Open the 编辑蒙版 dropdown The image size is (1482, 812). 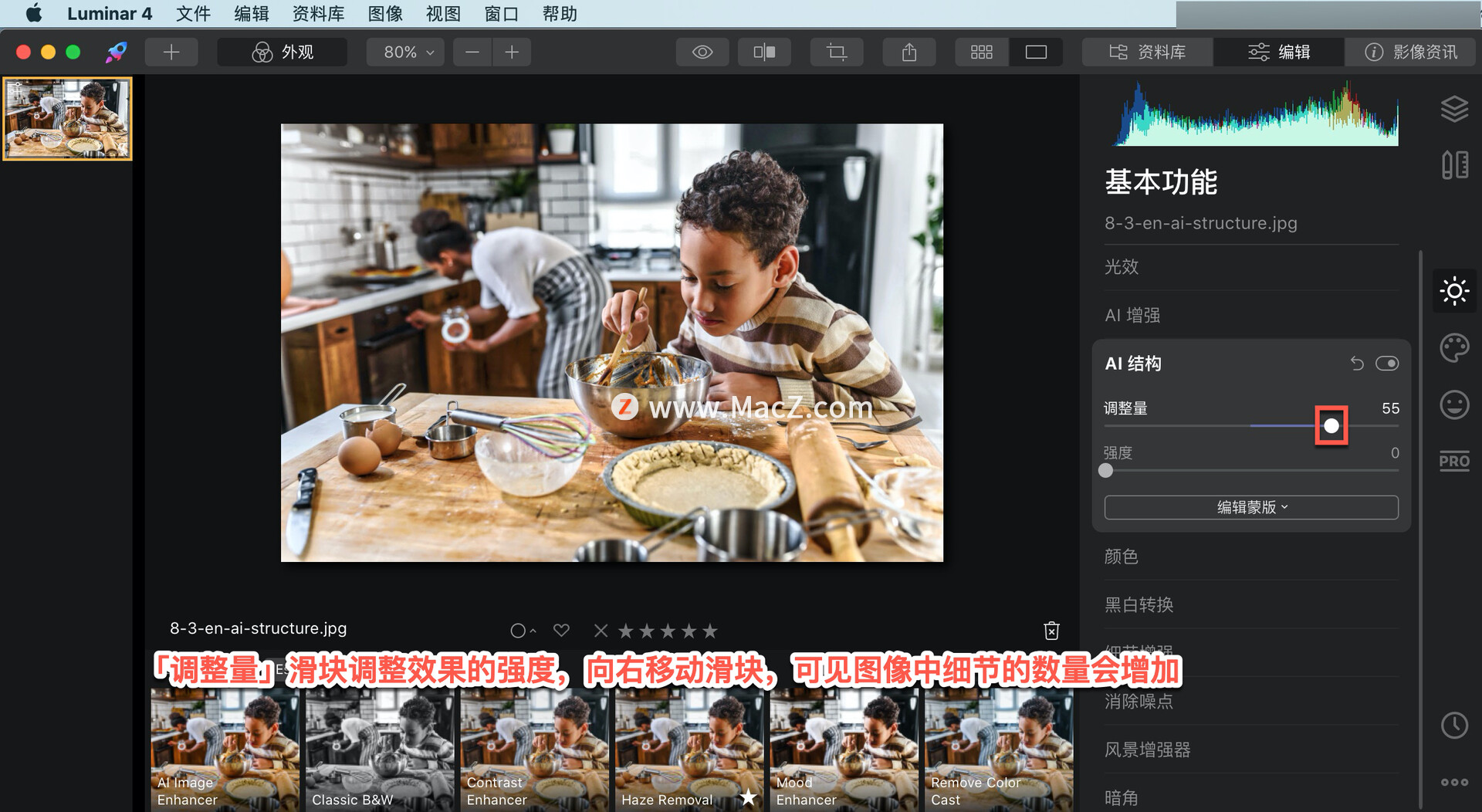click(x=1250, y=507)
